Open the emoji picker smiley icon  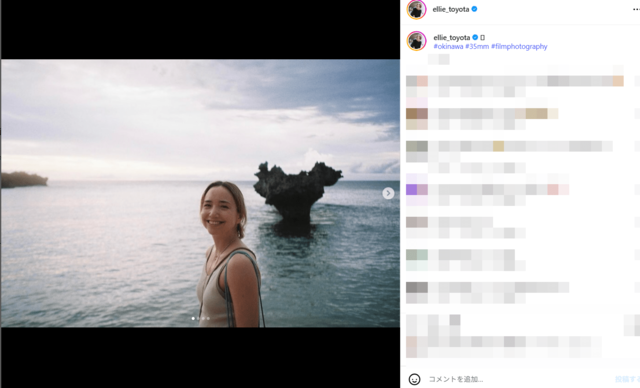tap(414, 379)
